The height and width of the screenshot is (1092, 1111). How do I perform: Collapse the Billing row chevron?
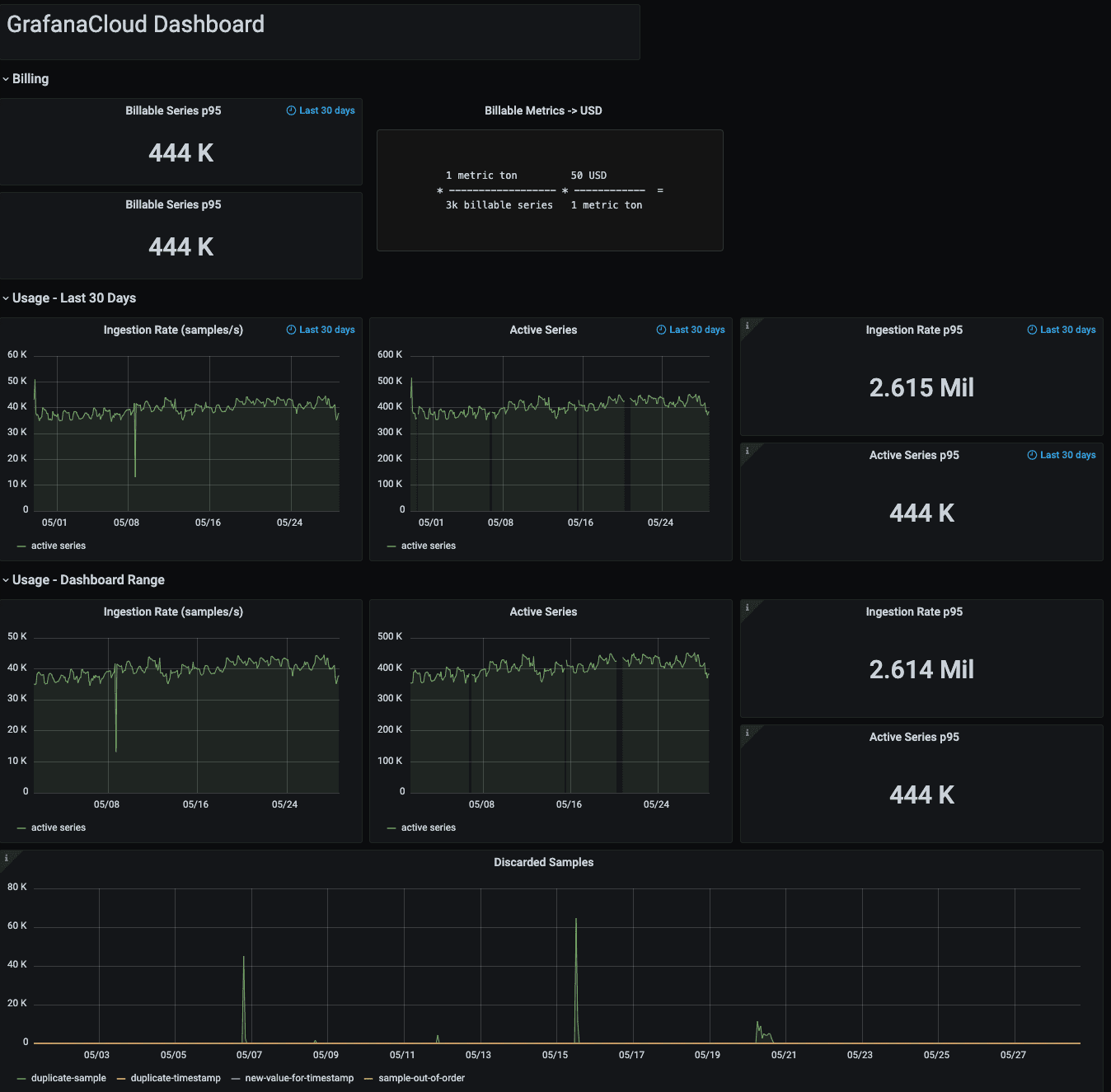6,79
